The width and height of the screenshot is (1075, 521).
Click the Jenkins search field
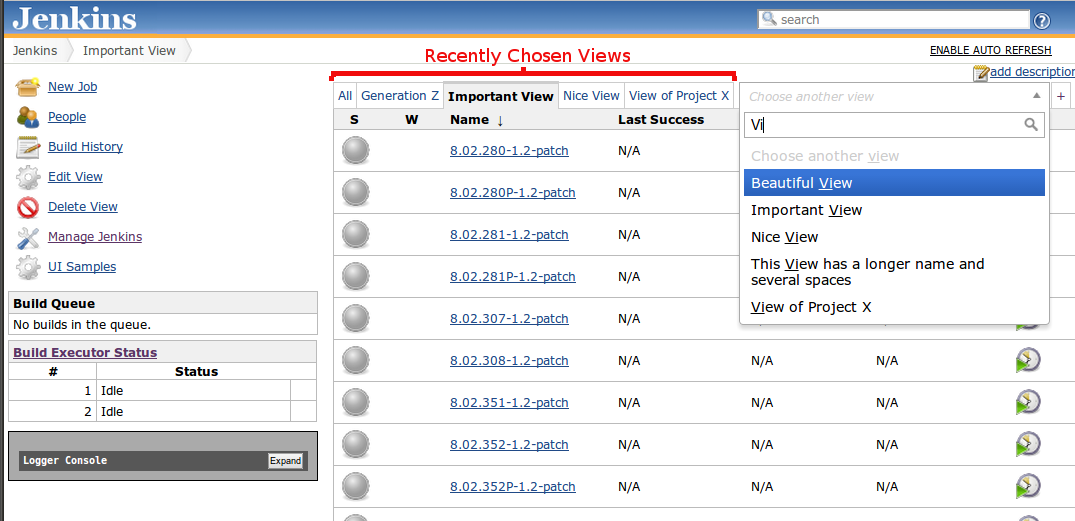click(893, 20)
